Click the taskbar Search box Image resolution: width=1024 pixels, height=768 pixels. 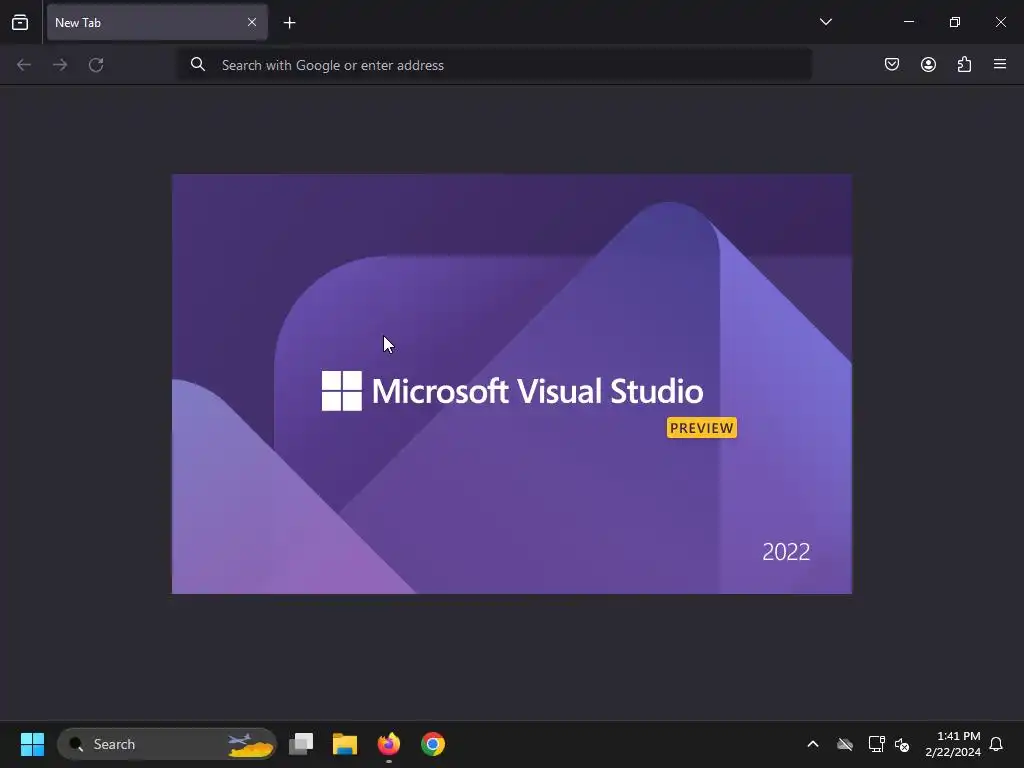(x=167, y=744)
